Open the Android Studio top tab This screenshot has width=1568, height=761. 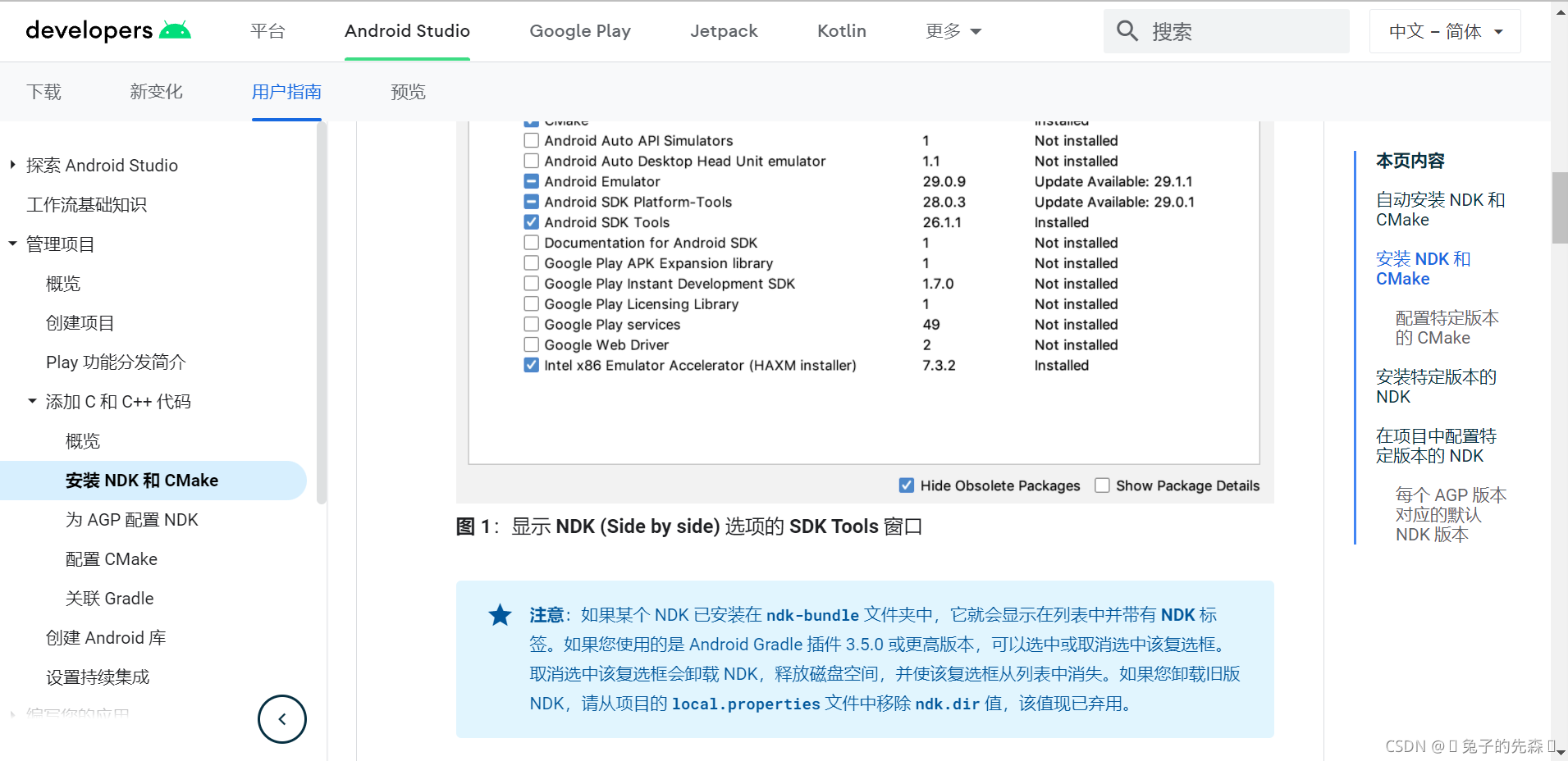click(407, 31)
